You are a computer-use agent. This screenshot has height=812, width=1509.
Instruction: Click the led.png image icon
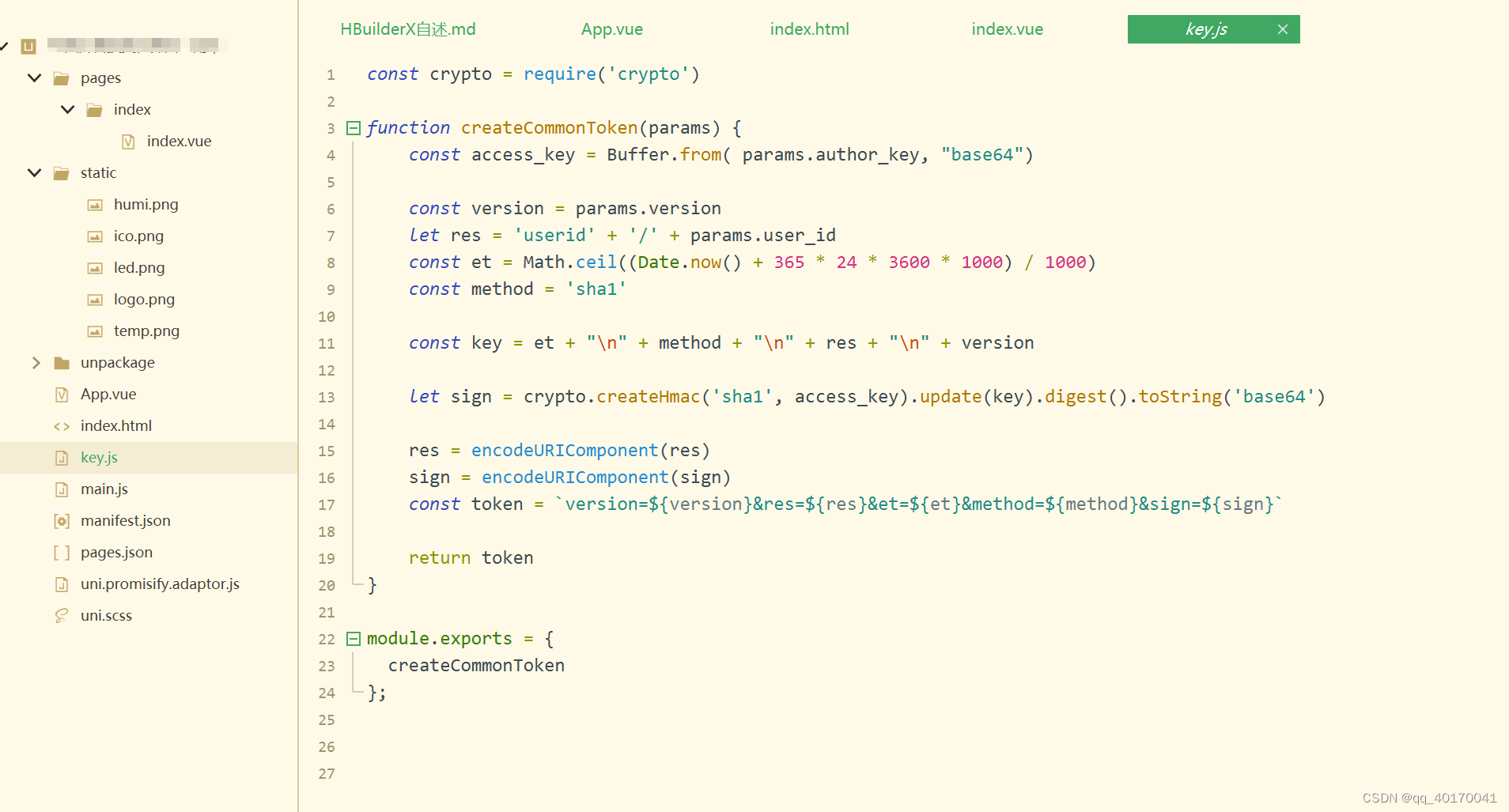(95, 268)
